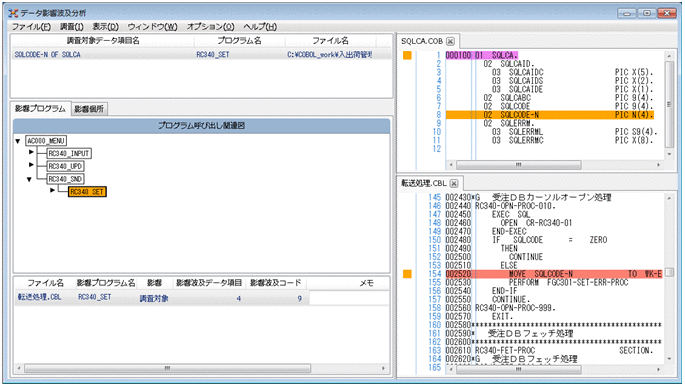The height and width of the screenshot is (387, 685).
Task: Click the 調査対象データ項目名 column header
Action: pos(103,41)
